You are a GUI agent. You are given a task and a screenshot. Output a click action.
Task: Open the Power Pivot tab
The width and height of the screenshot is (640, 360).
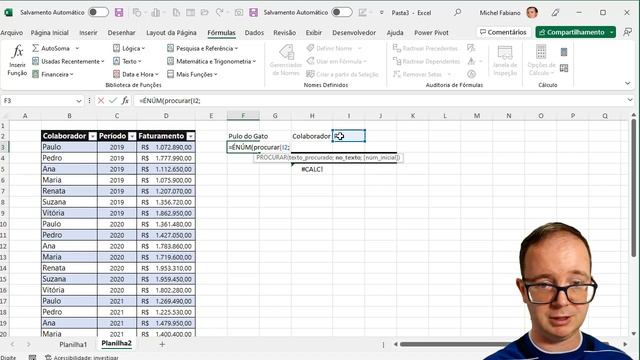pos(431,33)
